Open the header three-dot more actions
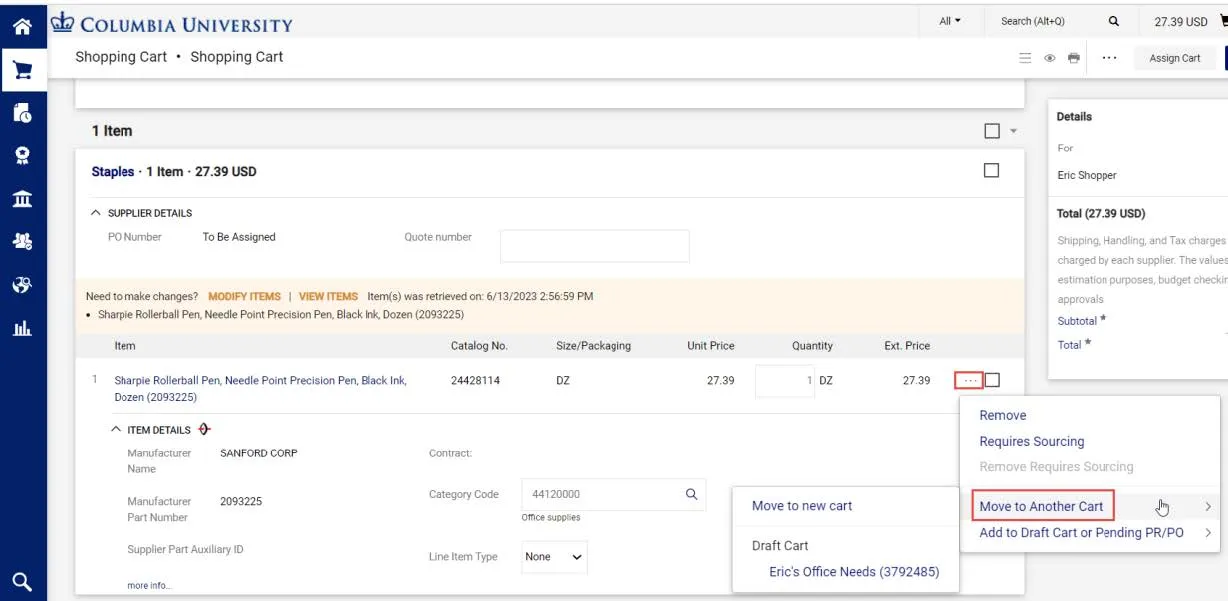 point(1109,58)
